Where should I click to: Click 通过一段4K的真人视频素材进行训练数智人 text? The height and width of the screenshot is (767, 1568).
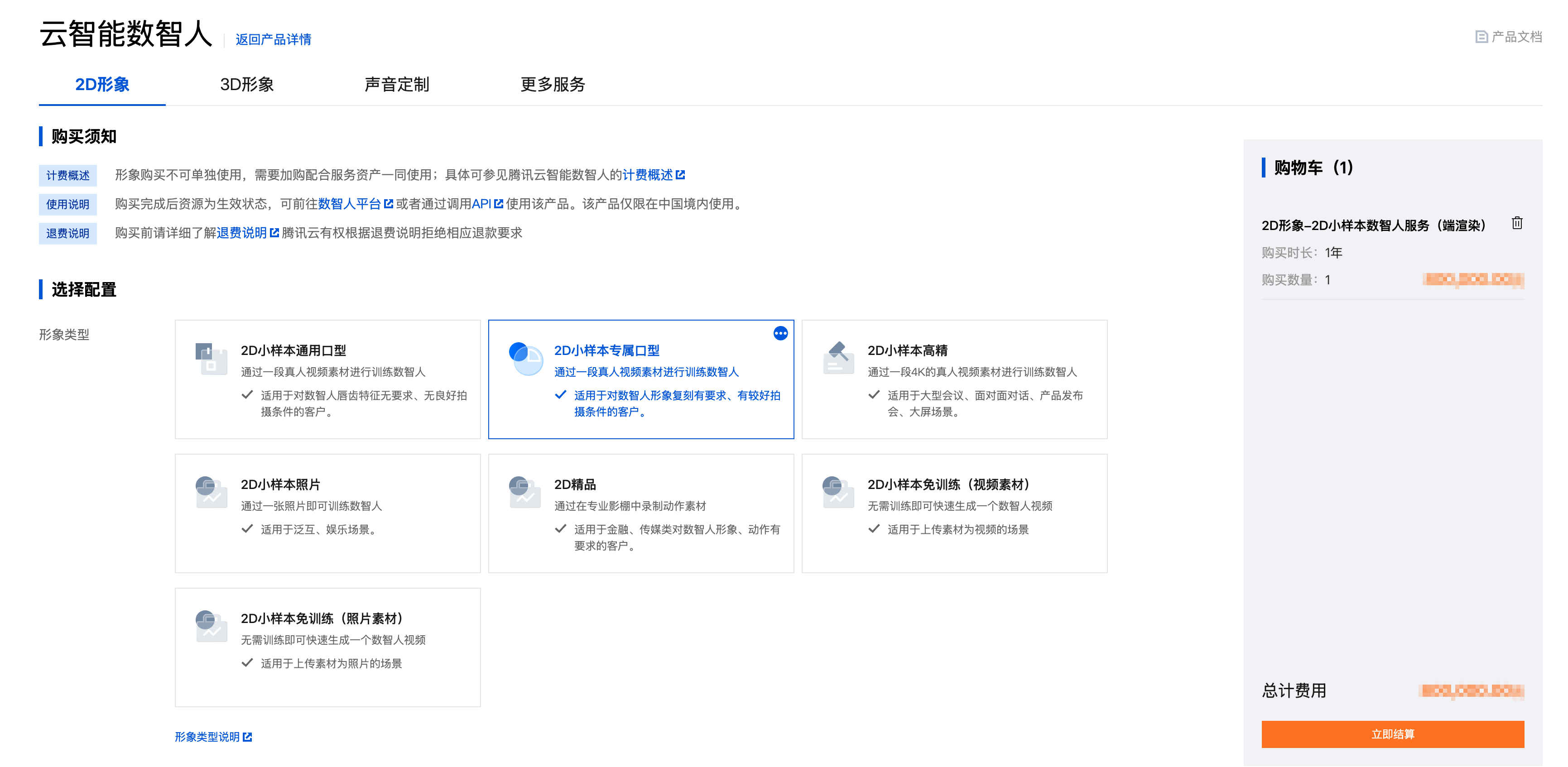point(972,372)
